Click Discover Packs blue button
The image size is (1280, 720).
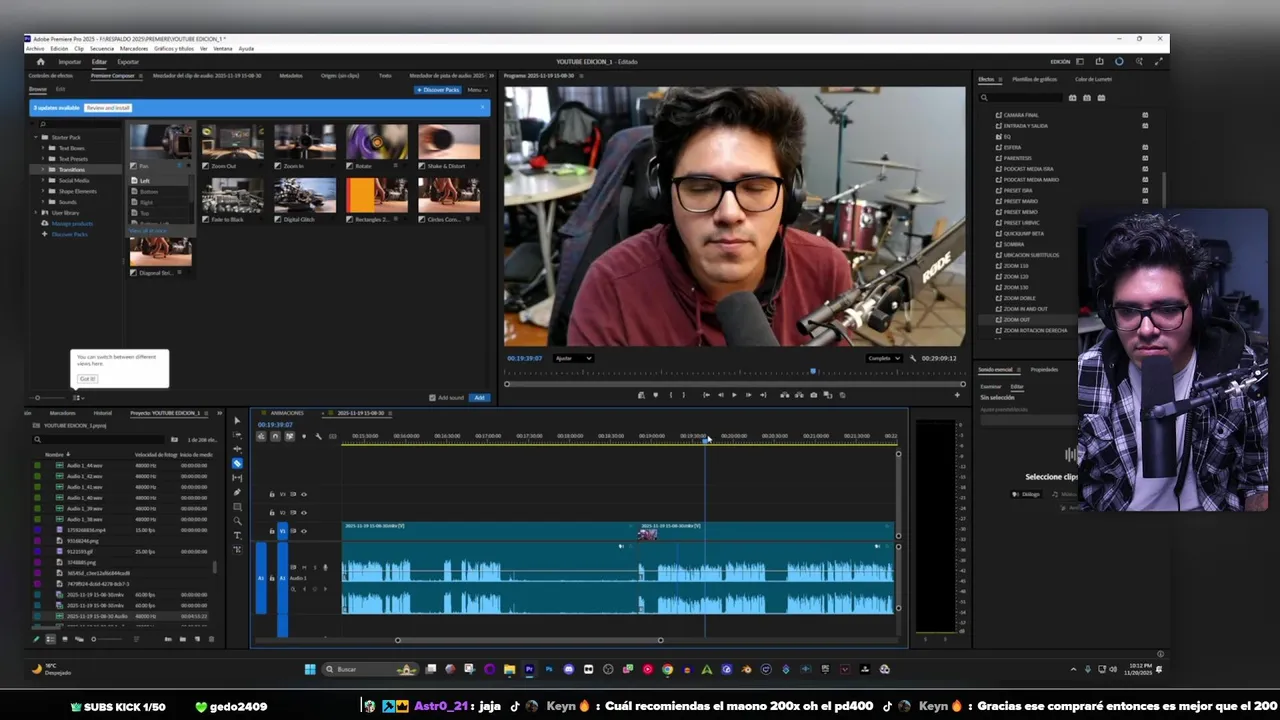coord(438,90)
